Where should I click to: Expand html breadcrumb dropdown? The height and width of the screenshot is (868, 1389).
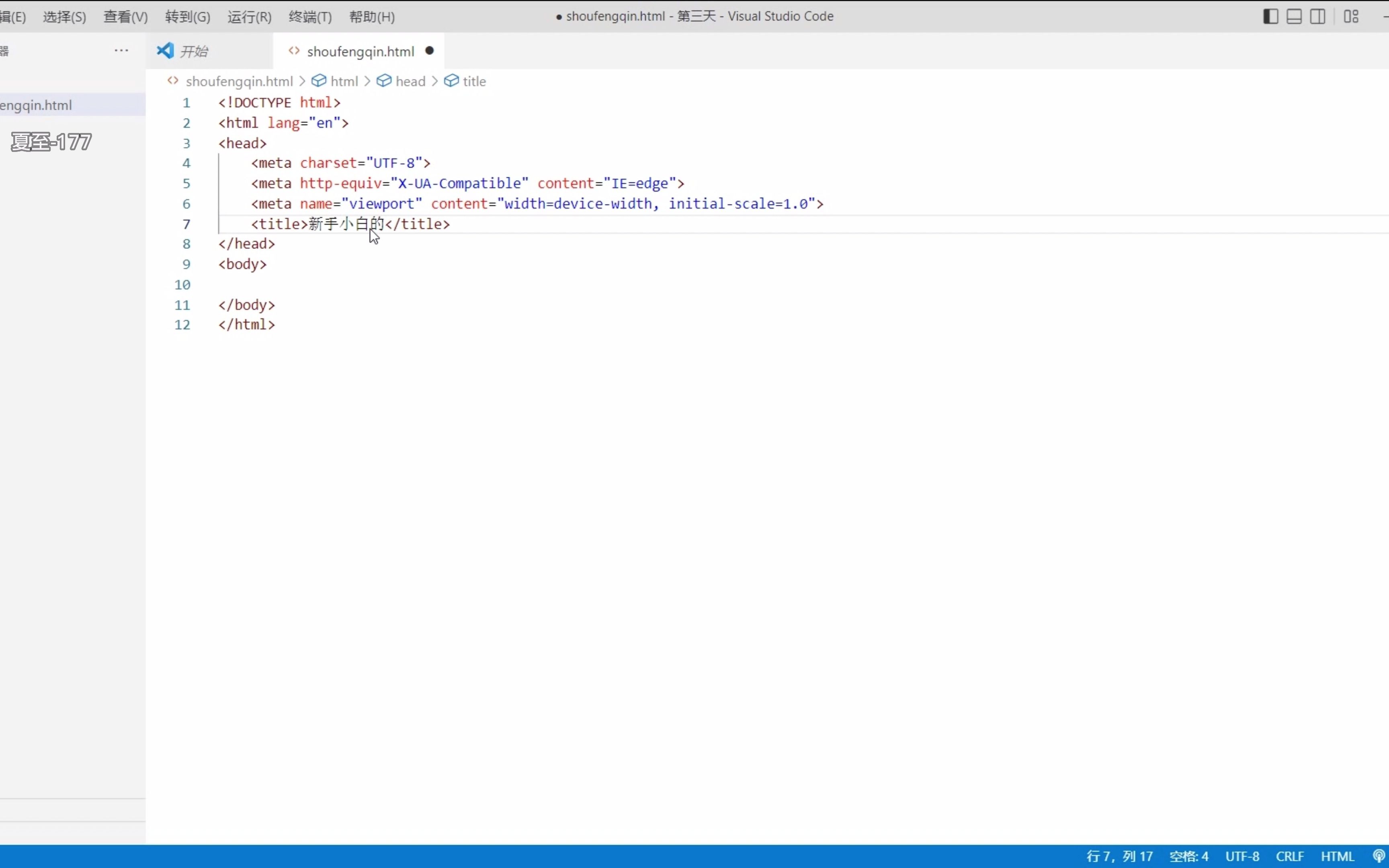[344, 82]
